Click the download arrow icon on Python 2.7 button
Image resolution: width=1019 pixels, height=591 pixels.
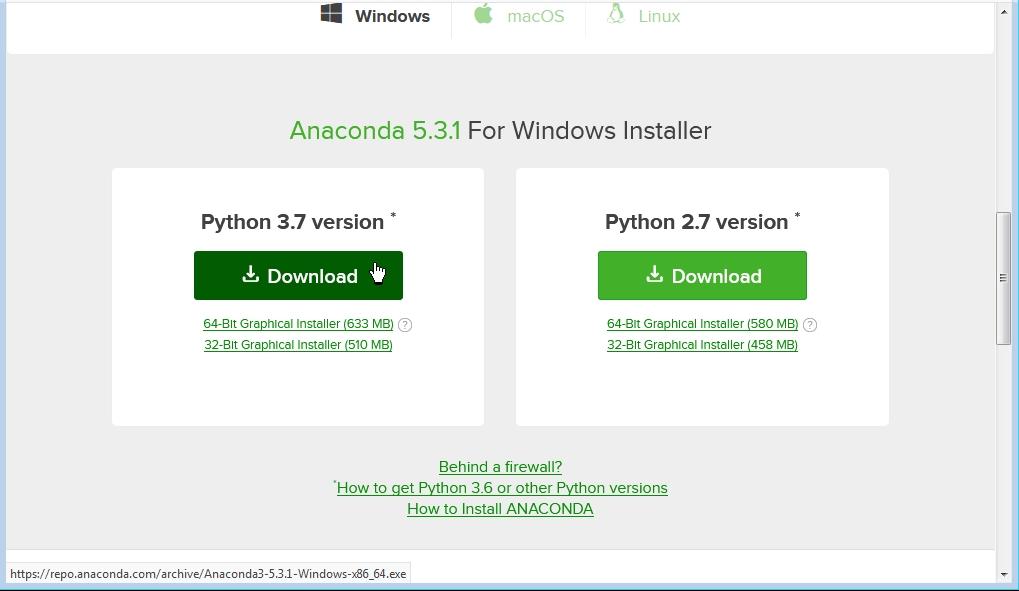655,275
